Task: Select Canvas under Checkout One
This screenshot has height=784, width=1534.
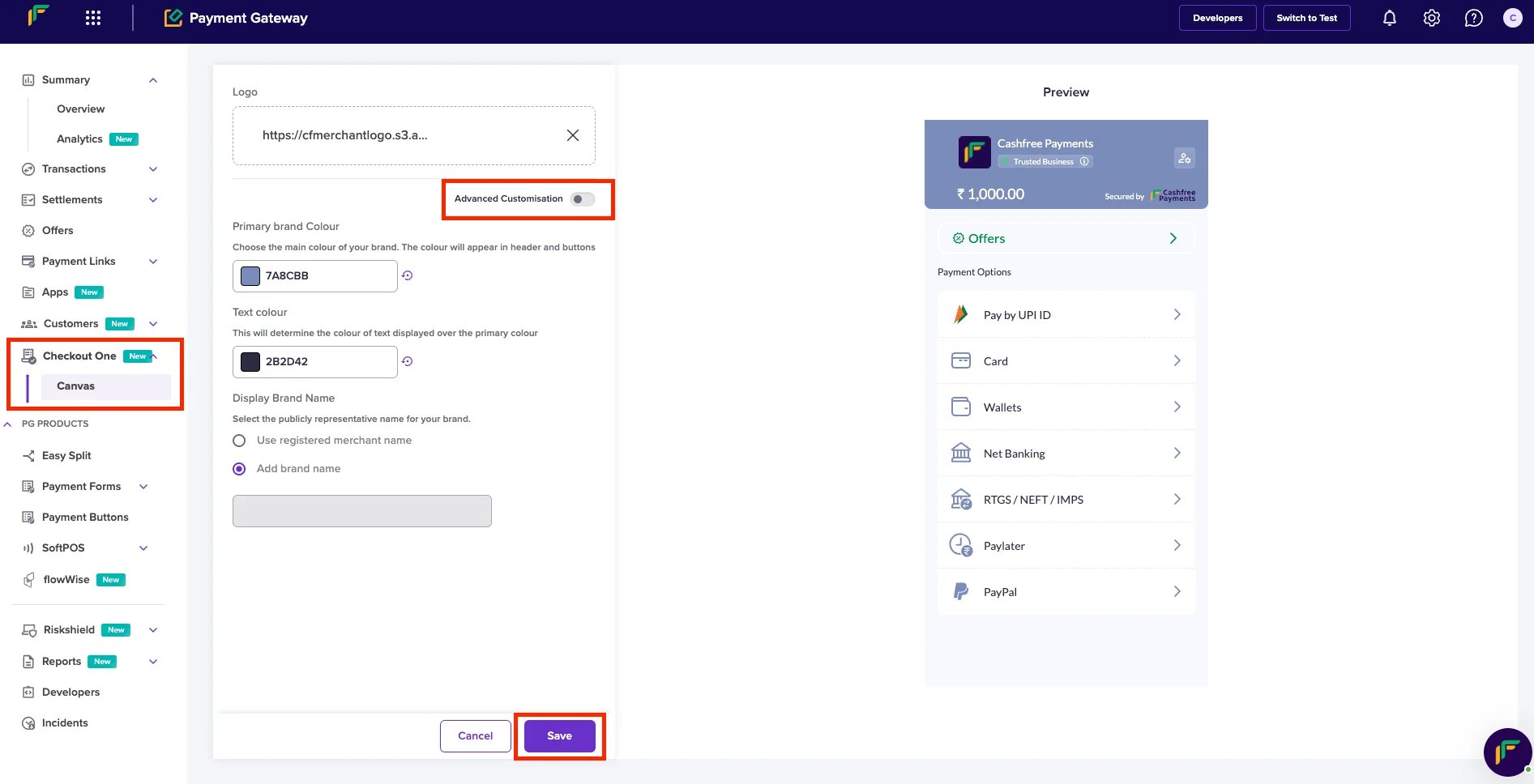Action: coord(105,386)
